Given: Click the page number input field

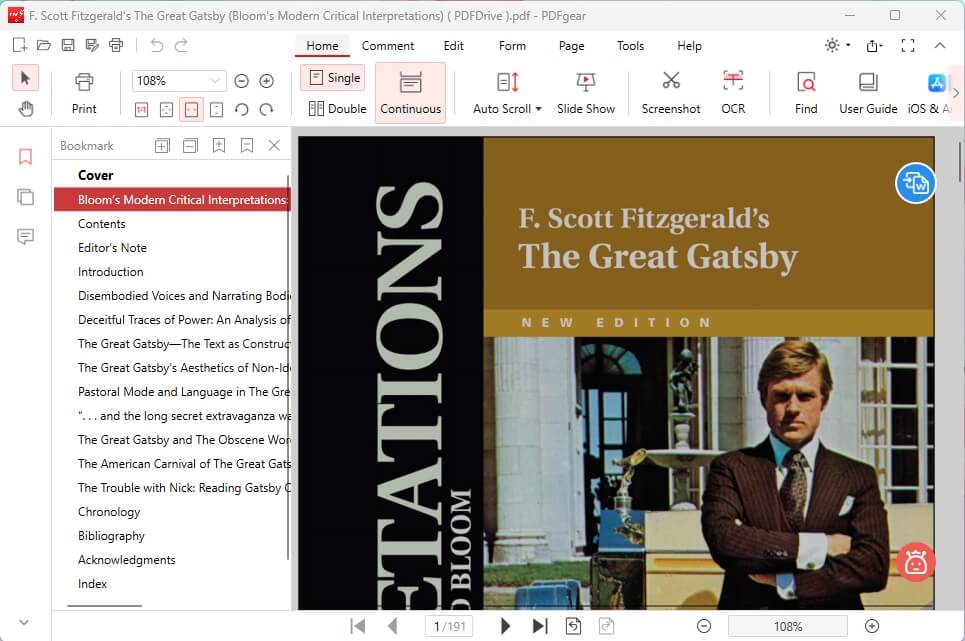Looking at the screenshot, I should [449, 626].
